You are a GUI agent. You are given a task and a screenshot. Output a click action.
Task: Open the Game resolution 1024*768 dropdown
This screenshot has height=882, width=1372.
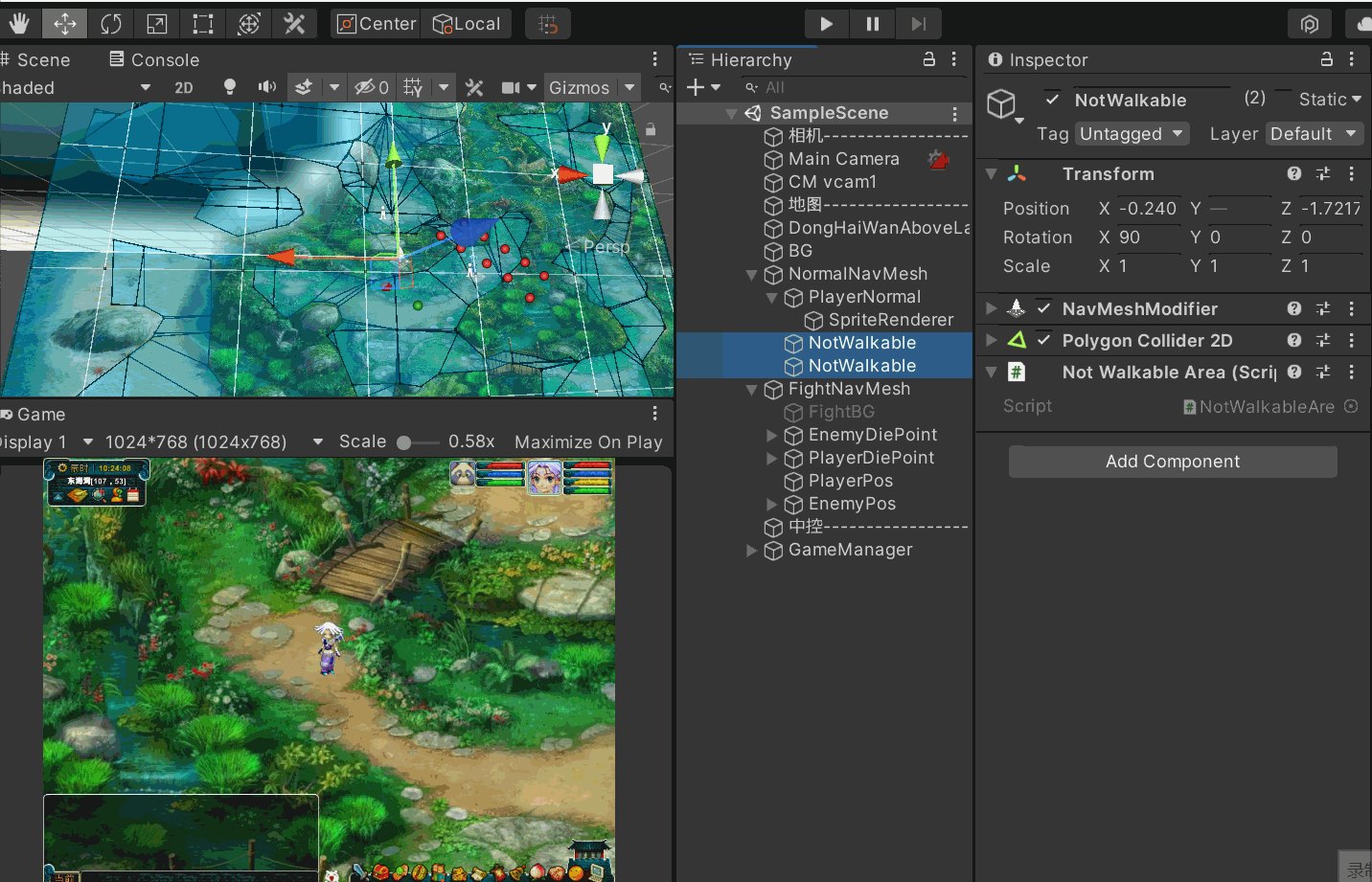coord(214,441)
